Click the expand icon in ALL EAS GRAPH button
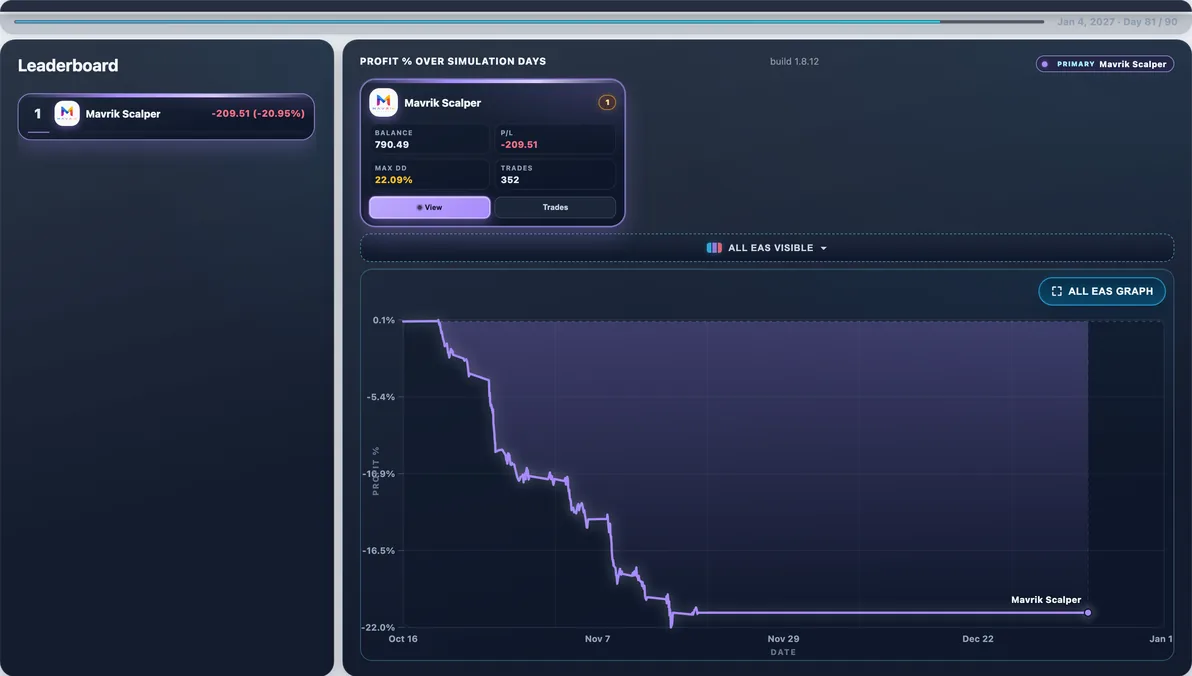This screenshot has width=1192, height=676. point(1056,291)
